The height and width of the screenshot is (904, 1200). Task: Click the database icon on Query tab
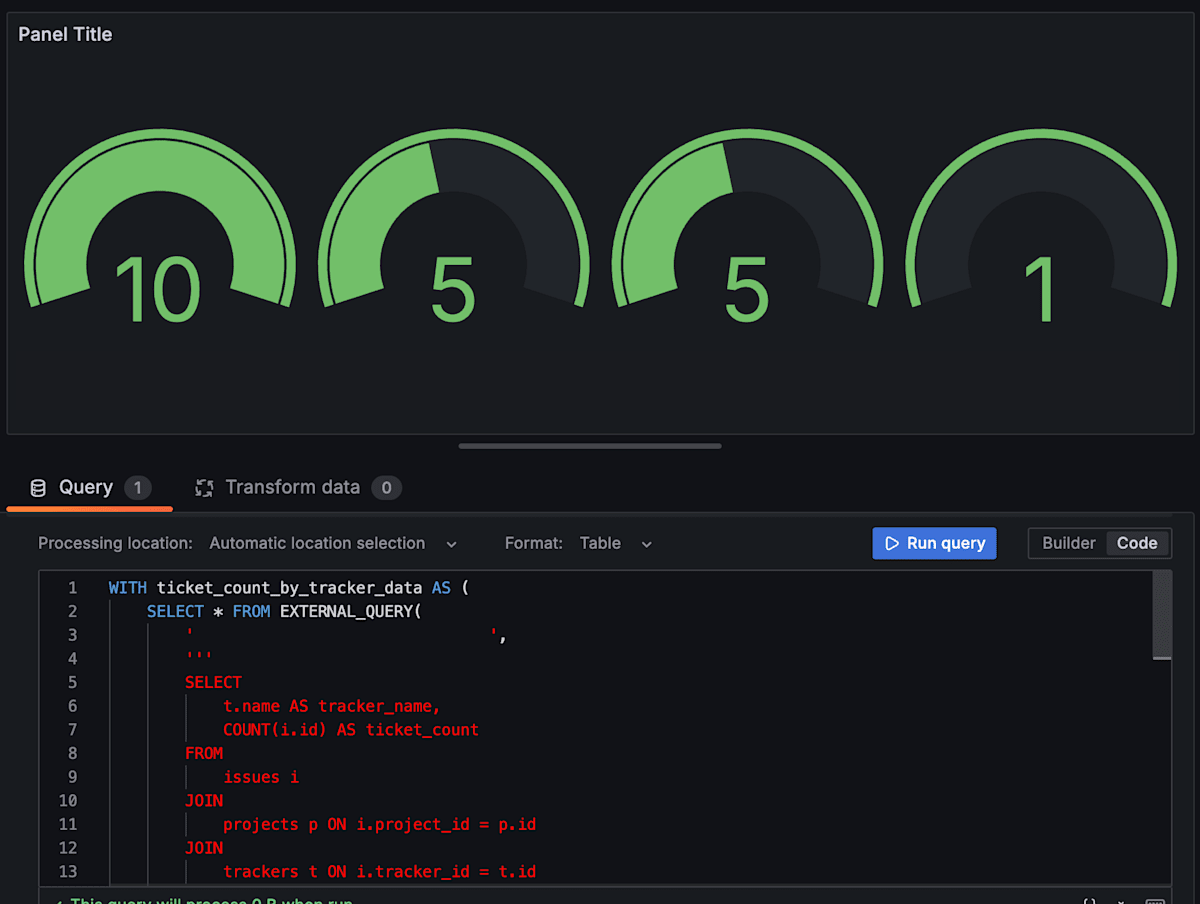[38, 488]
